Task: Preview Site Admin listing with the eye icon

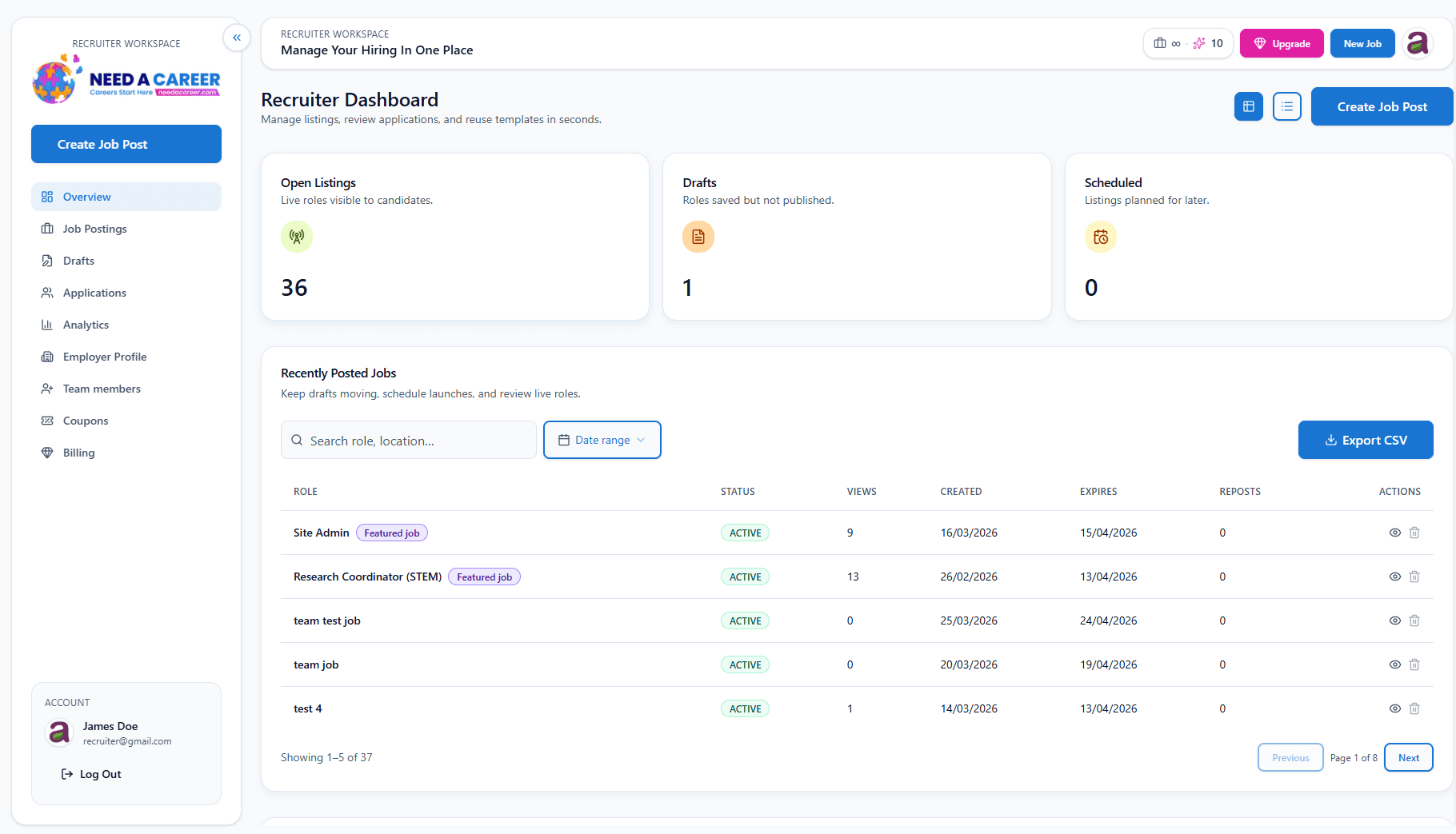Action: click(1395, 532)
